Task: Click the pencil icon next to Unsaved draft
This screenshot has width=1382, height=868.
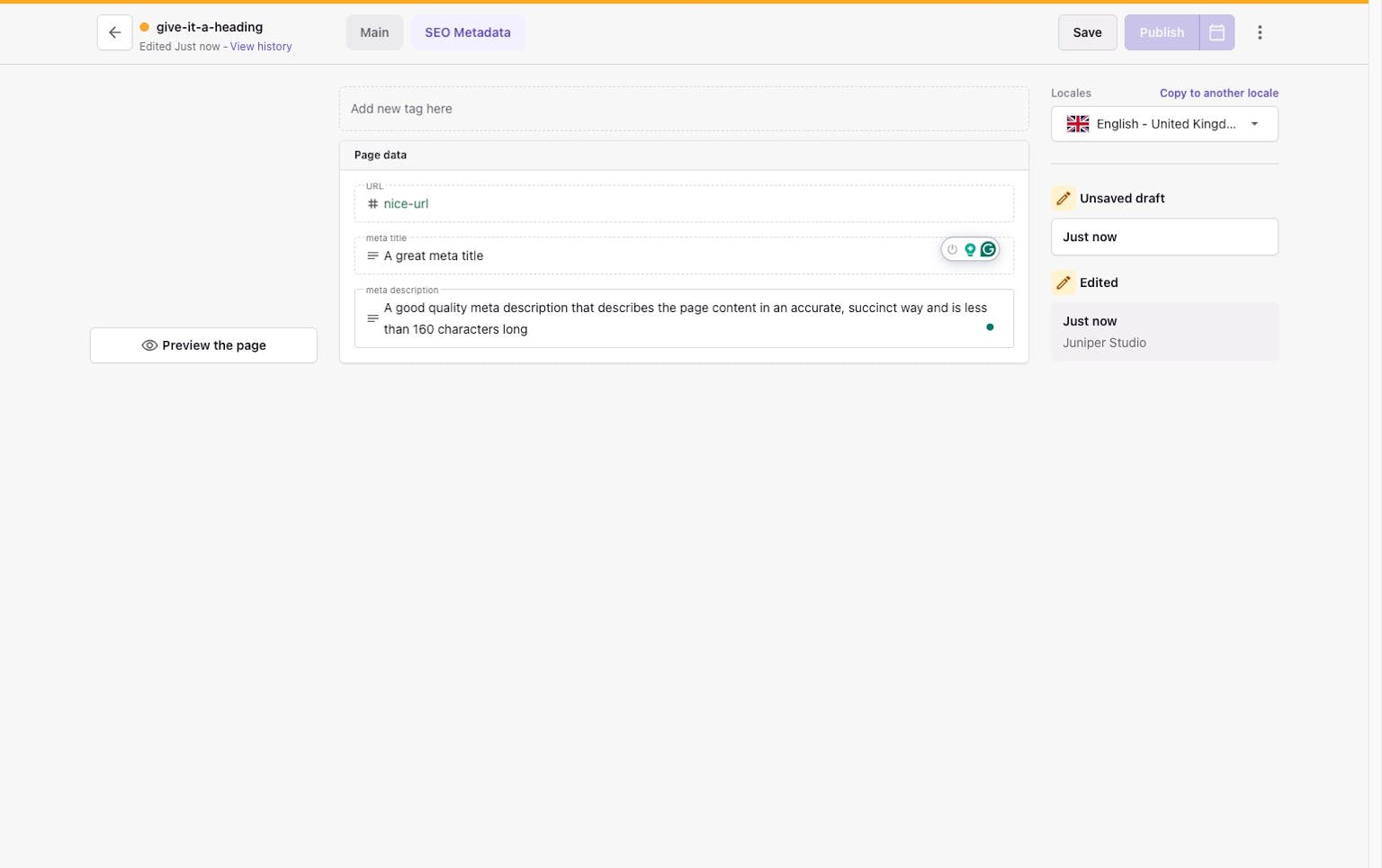Action: click(1063, 198)
